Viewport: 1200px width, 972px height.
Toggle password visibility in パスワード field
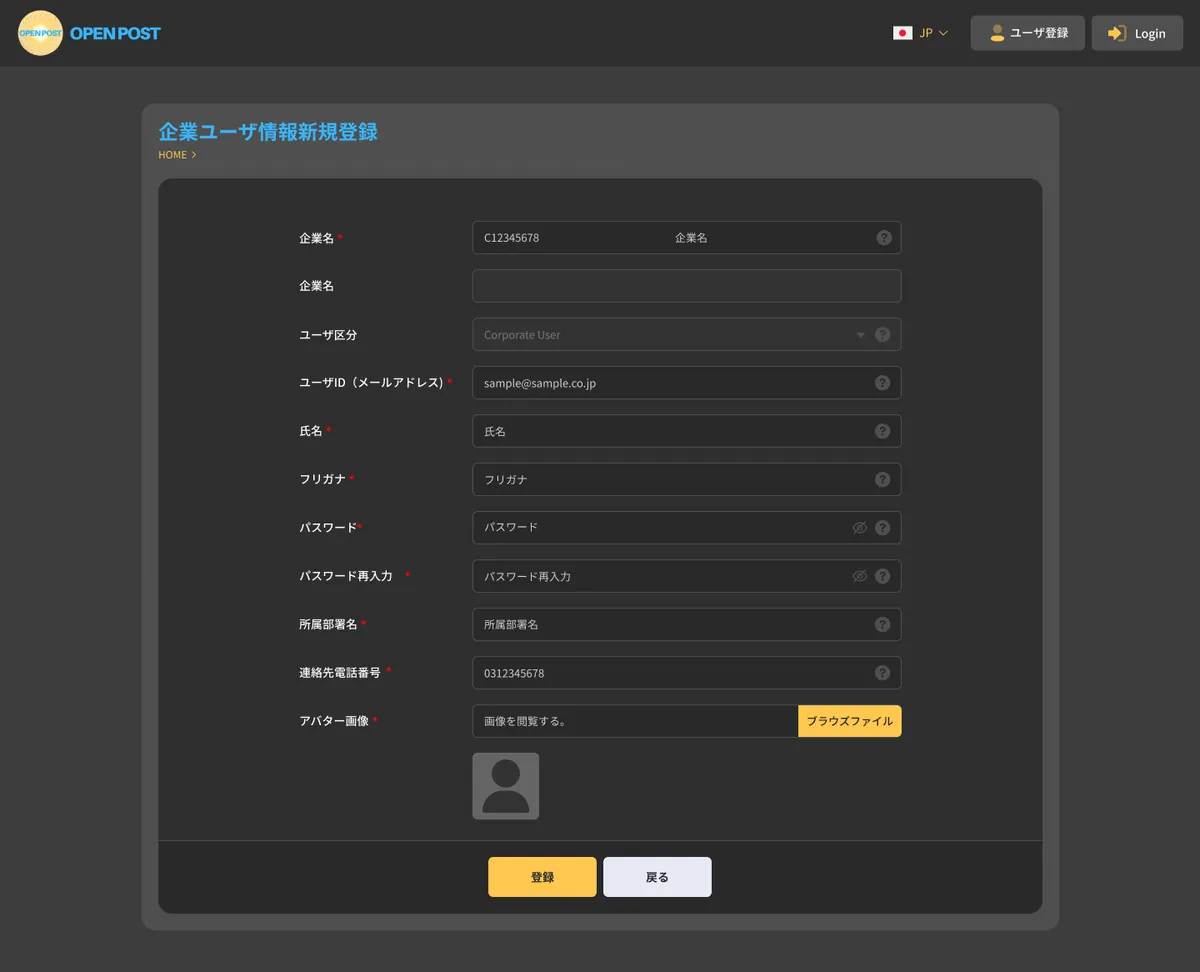(x=859, y=528)
